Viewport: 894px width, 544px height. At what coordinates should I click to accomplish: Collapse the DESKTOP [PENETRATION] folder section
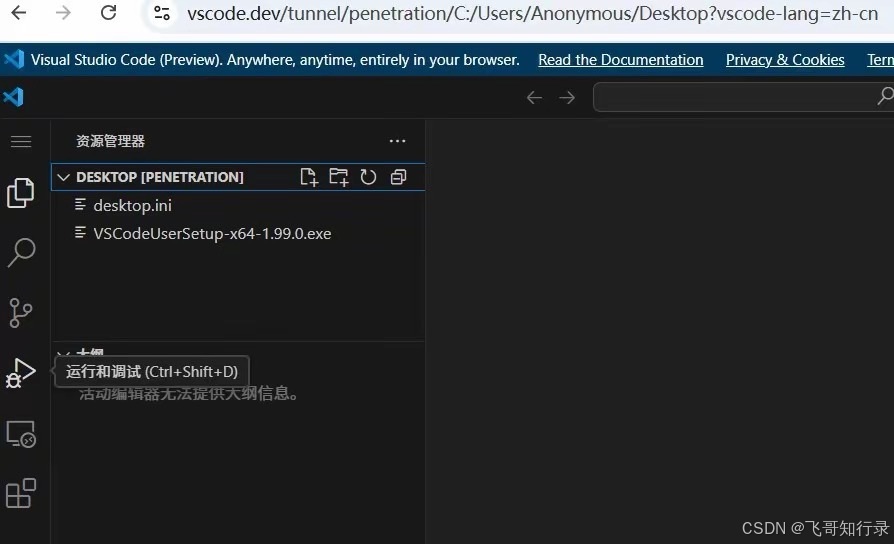click(x=238, y=177)
